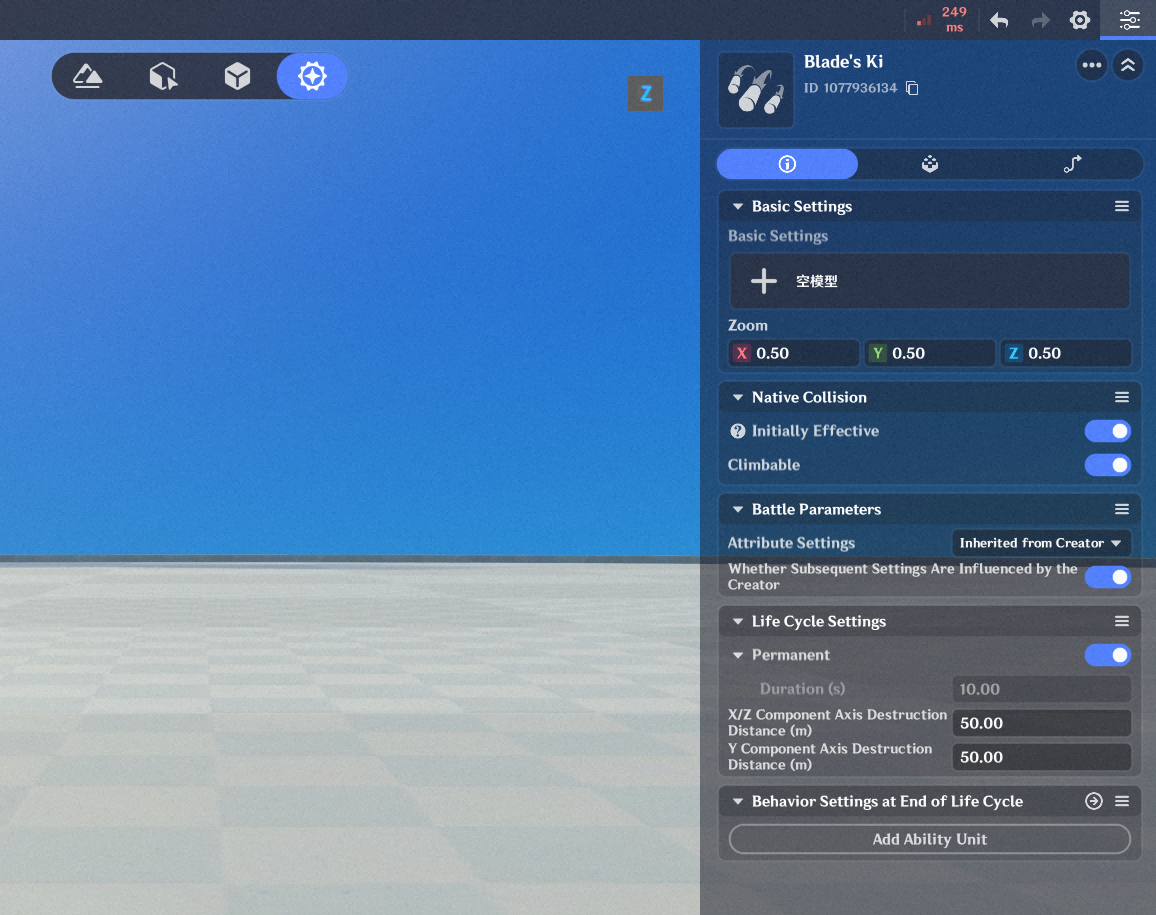The width and height of the screenshot is (1156, 915).
Task: Switch to the node graph tab
Action: [1072, 164]
